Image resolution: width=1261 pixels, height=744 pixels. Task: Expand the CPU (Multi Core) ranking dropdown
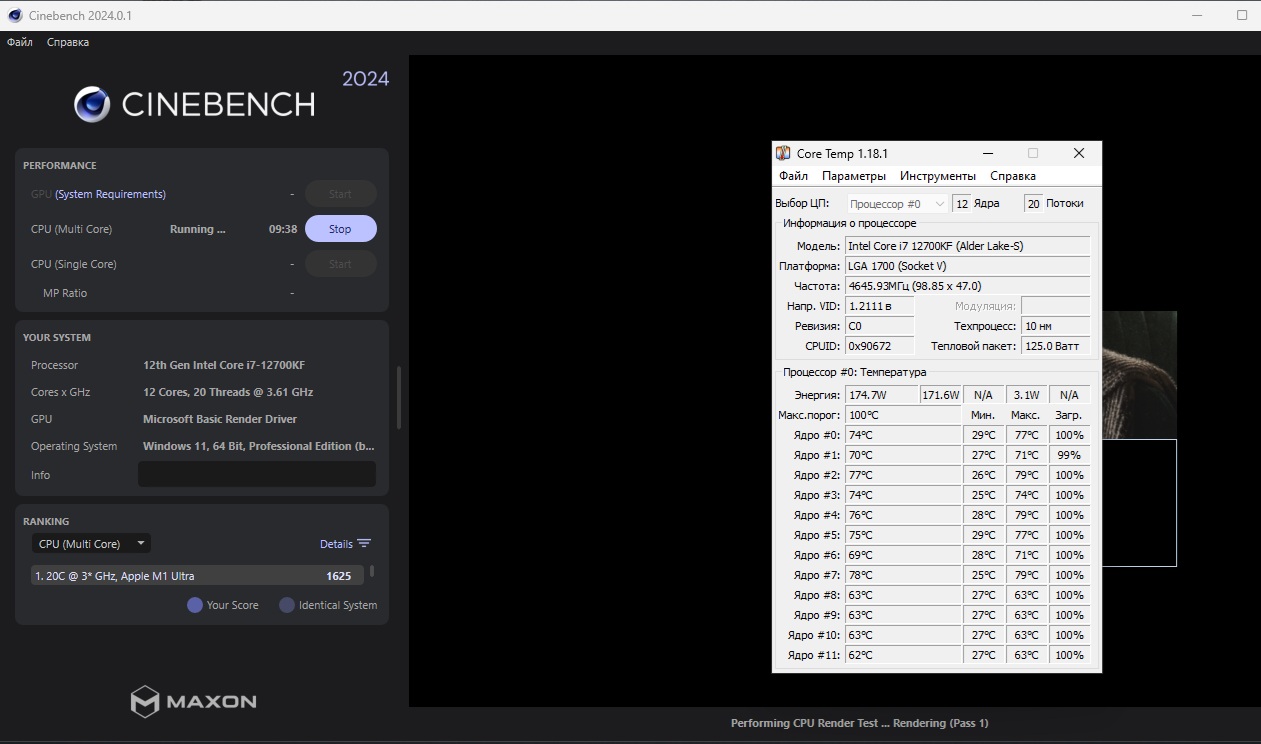pyautogui.click(x=91, y=544)
